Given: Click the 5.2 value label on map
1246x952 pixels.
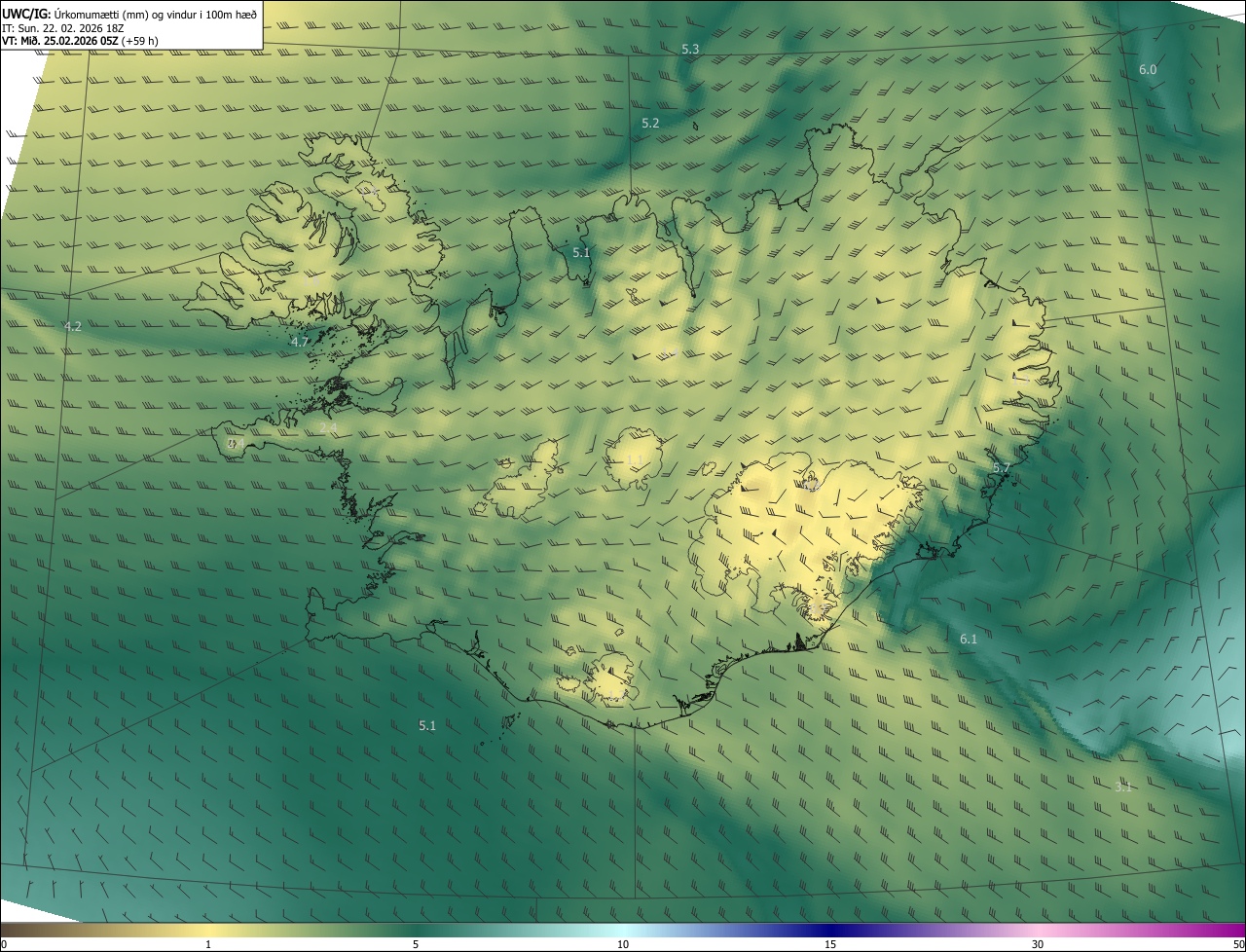Looking at the screenshot, I should (650, 123).
